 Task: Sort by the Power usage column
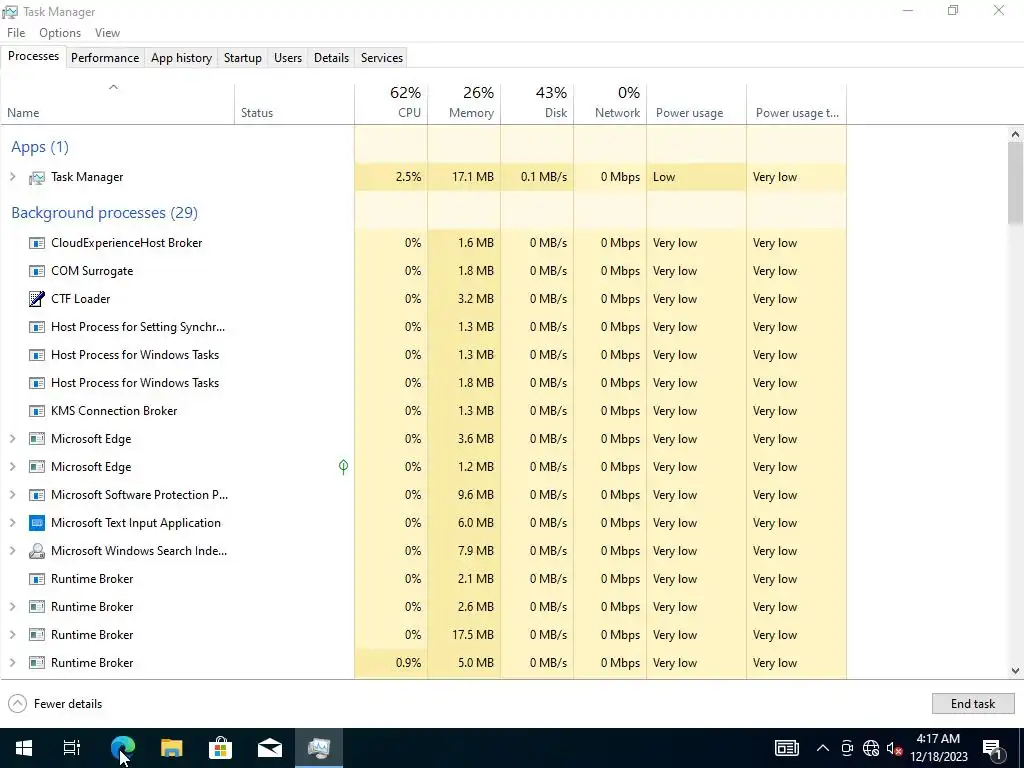click(697, 103)
